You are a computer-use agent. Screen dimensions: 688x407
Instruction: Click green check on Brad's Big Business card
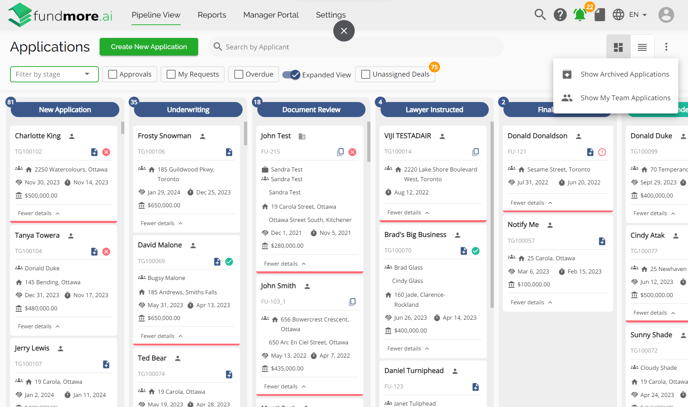pos(476,251)
